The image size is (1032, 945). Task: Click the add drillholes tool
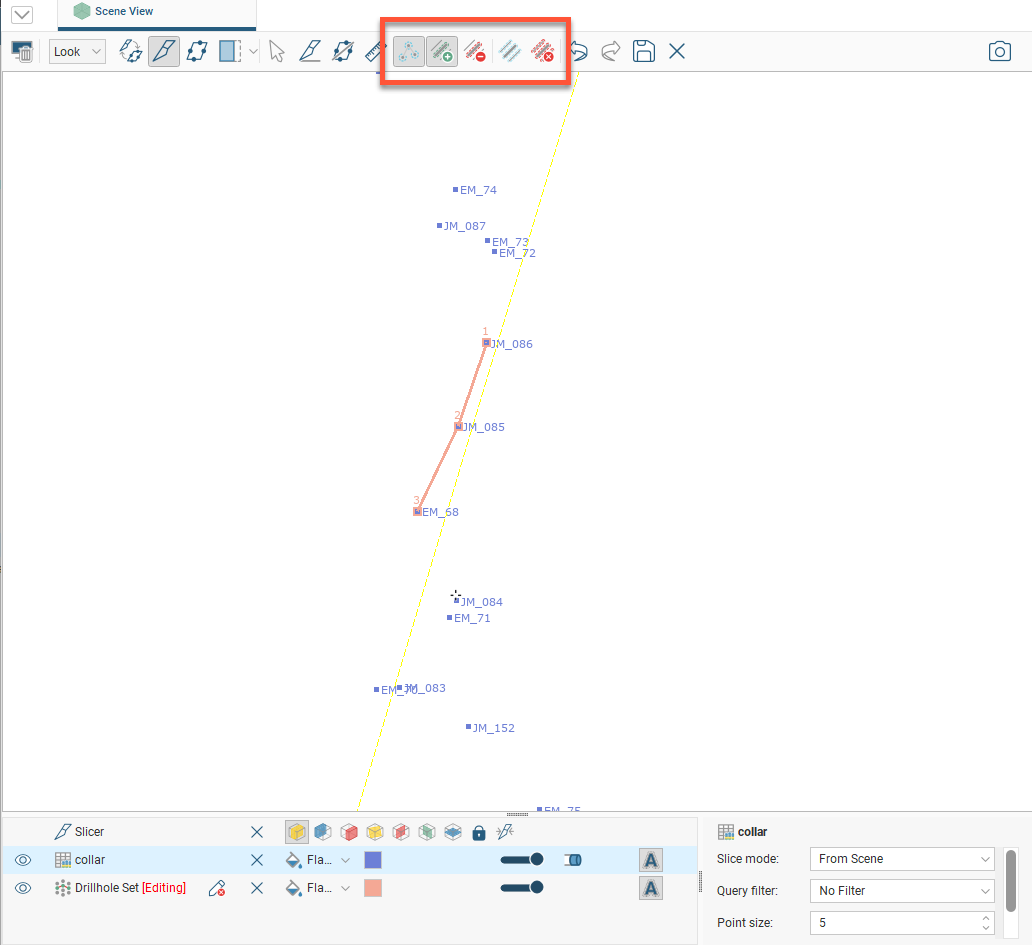(442, 51)
